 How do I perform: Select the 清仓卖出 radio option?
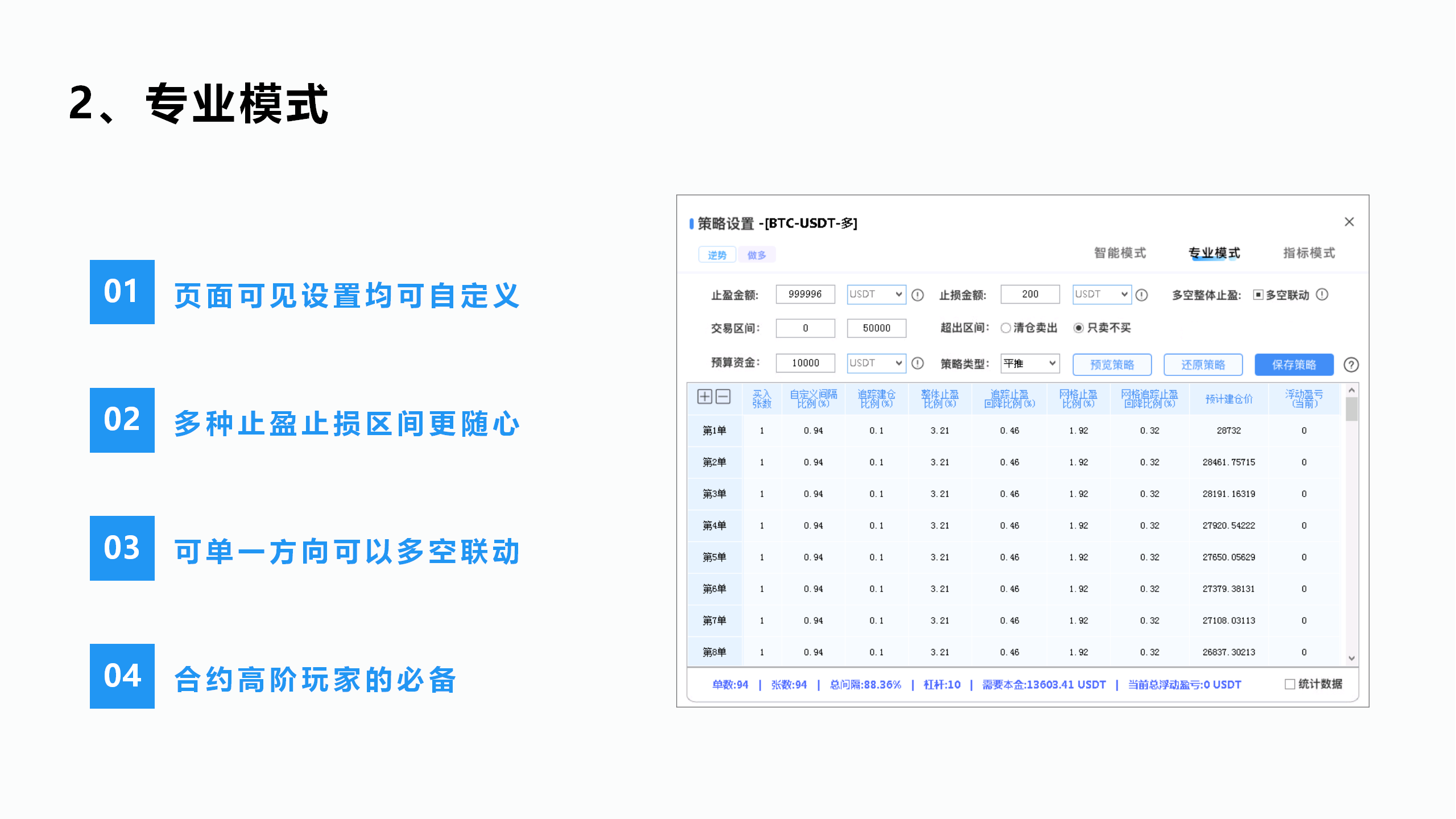[1006, 328]
